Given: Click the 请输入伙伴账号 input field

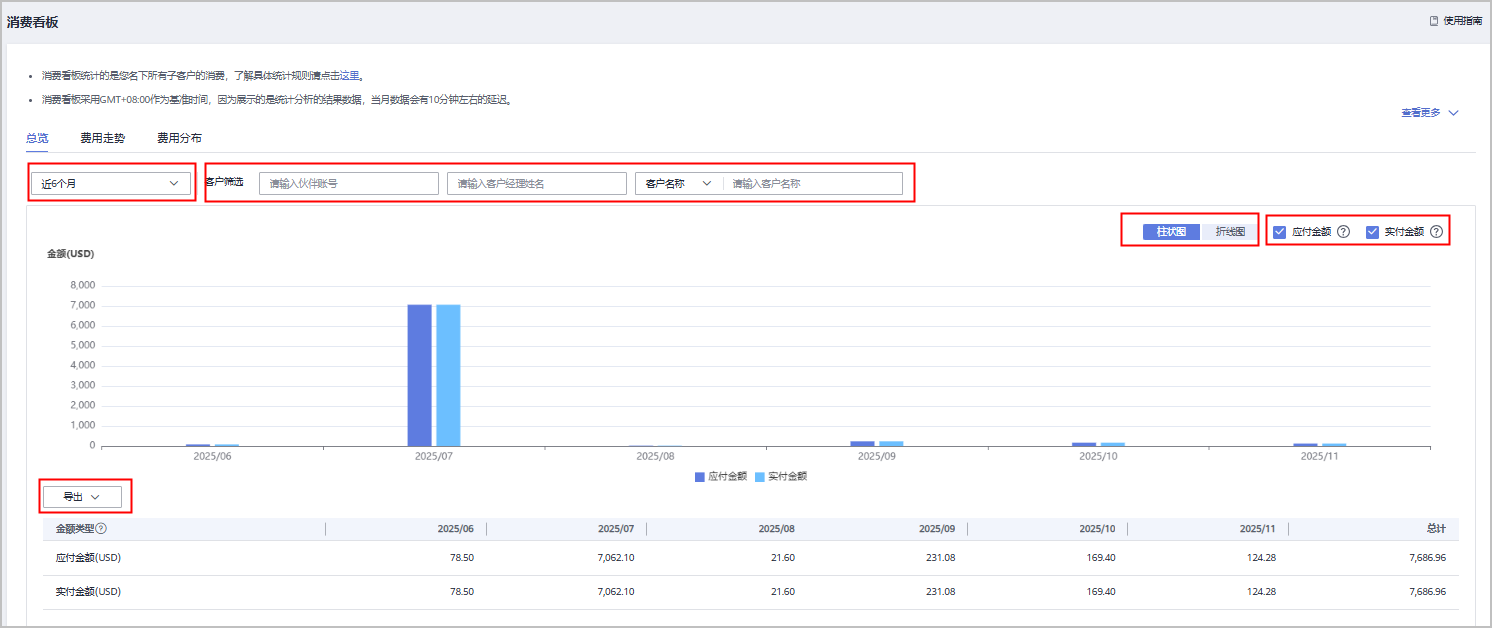Looking at the screenshot, I should 348,184.
